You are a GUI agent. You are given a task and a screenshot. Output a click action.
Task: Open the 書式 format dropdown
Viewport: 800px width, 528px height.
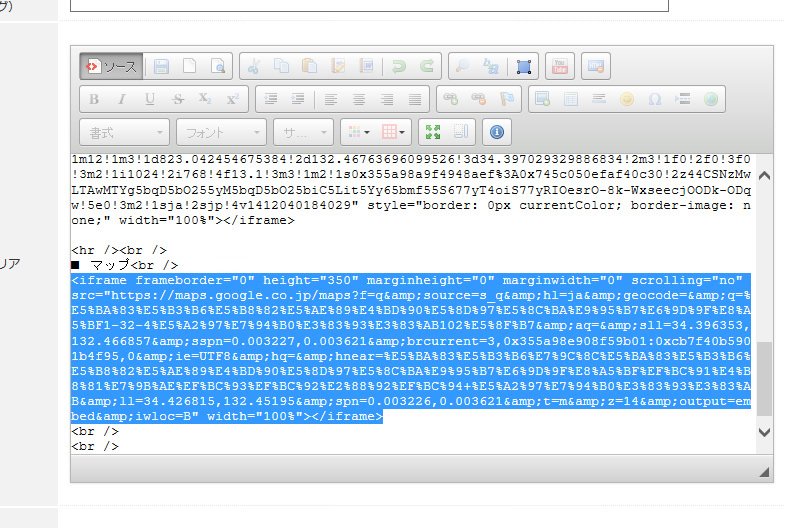(x=124, y=133)
